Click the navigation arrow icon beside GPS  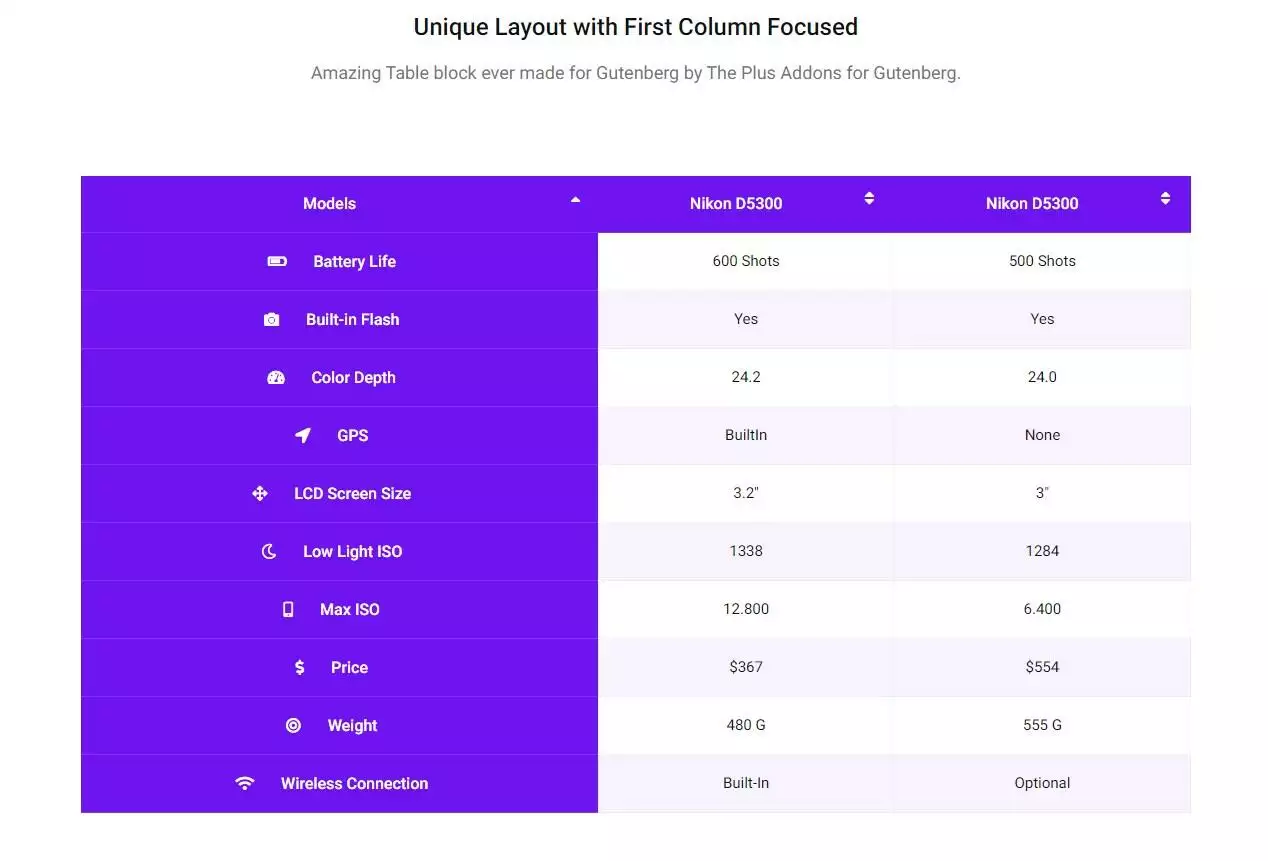point(304,435)
